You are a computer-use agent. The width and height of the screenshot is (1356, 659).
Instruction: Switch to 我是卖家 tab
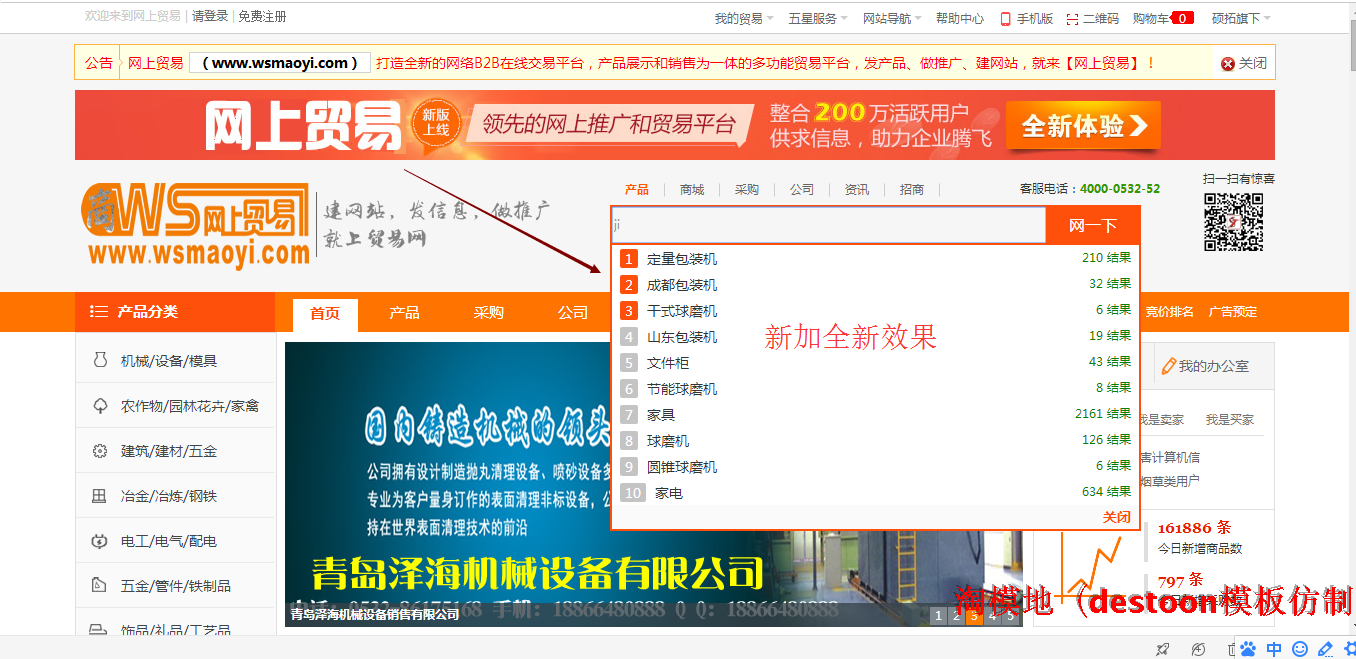coord(1161,420)
